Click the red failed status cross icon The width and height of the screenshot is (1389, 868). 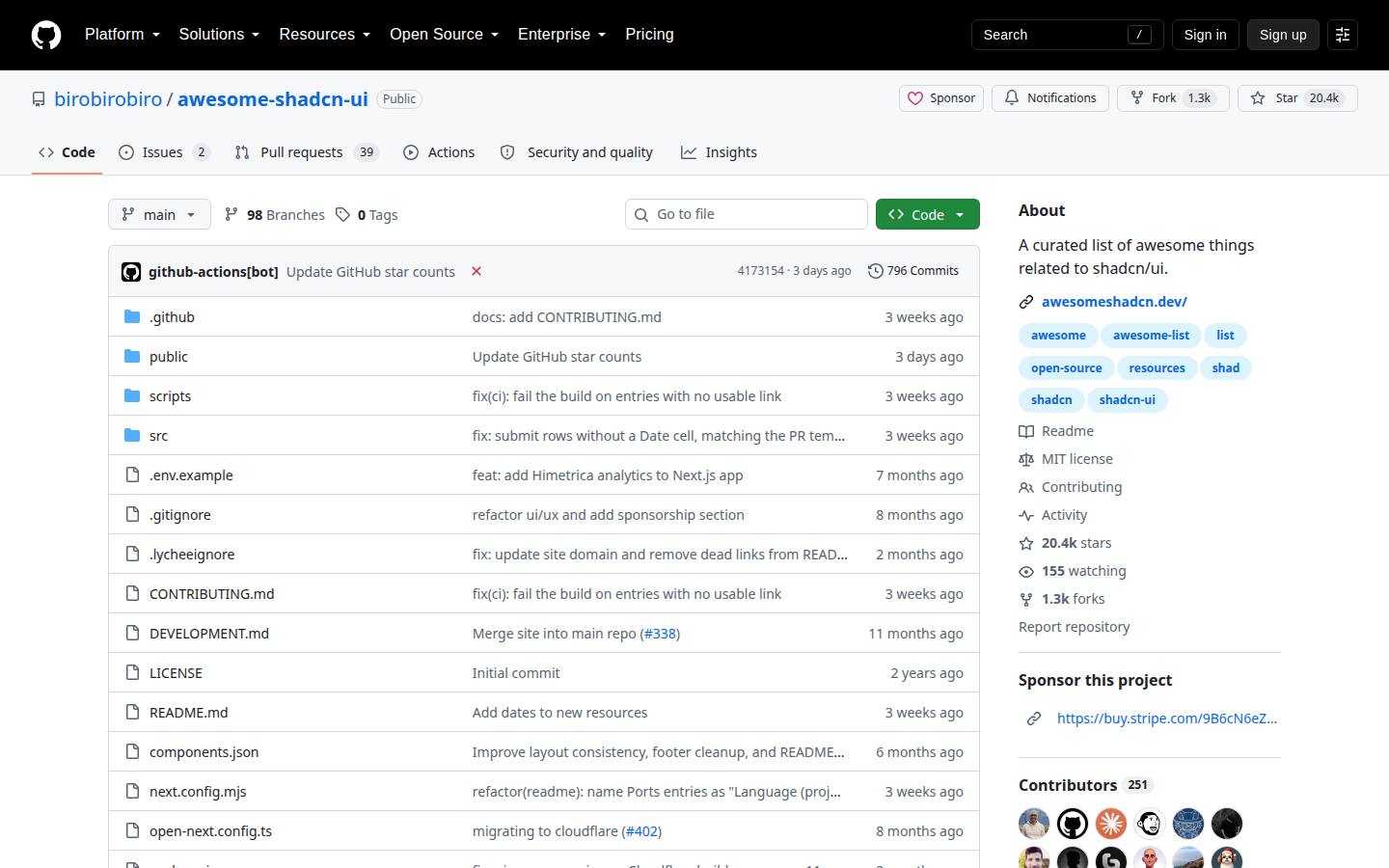click(477, 271)
